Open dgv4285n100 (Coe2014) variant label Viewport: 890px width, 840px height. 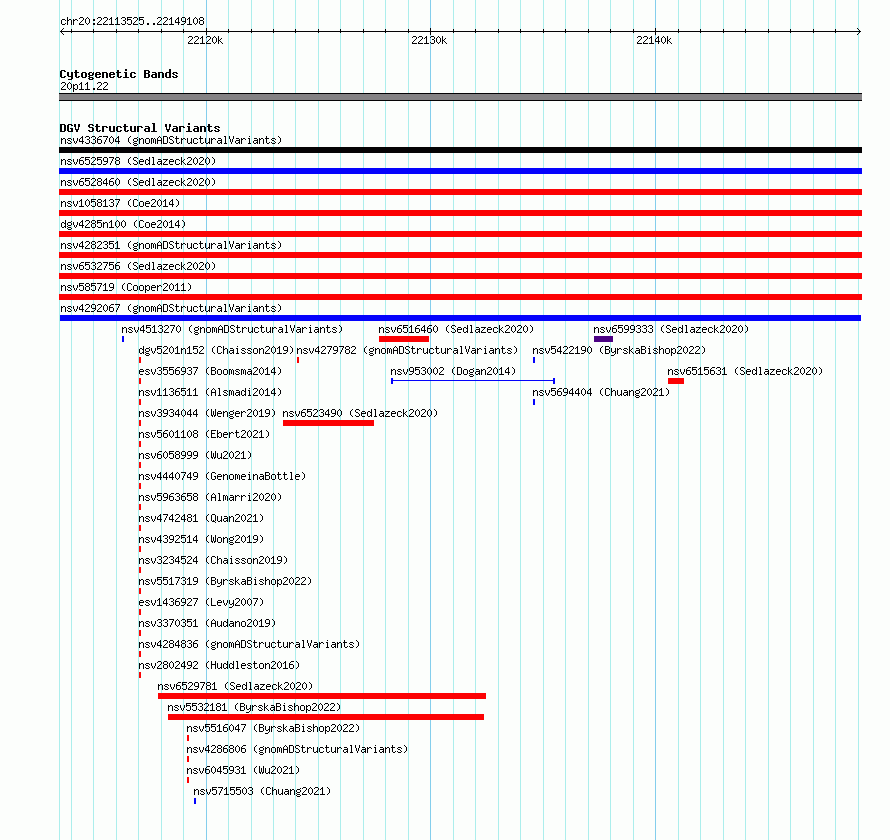tap(123, 224)
